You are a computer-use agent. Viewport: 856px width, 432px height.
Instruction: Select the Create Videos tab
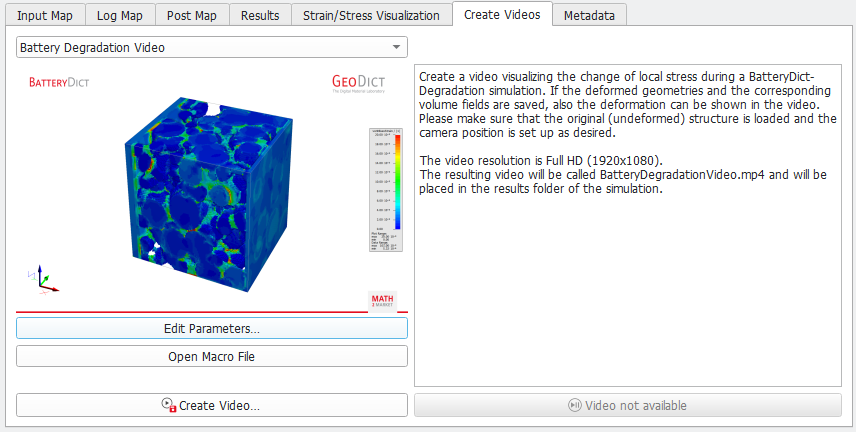(502, 14)
